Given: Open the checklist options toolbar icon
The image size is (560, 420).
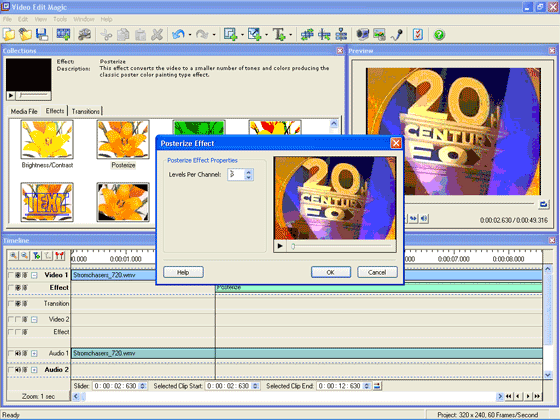Looking at the screenshot, I should 418,35.
